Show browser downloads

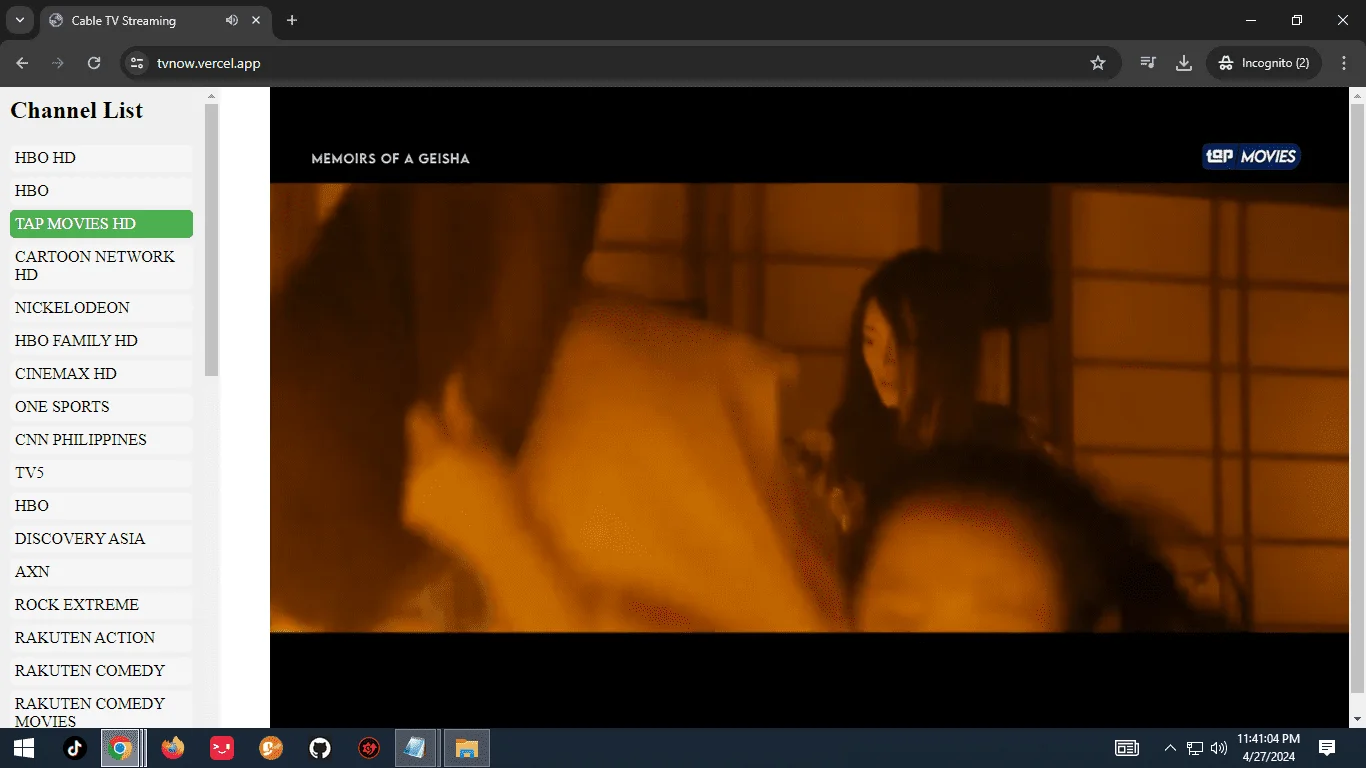pyautogui.click(x=1184, y=63)
